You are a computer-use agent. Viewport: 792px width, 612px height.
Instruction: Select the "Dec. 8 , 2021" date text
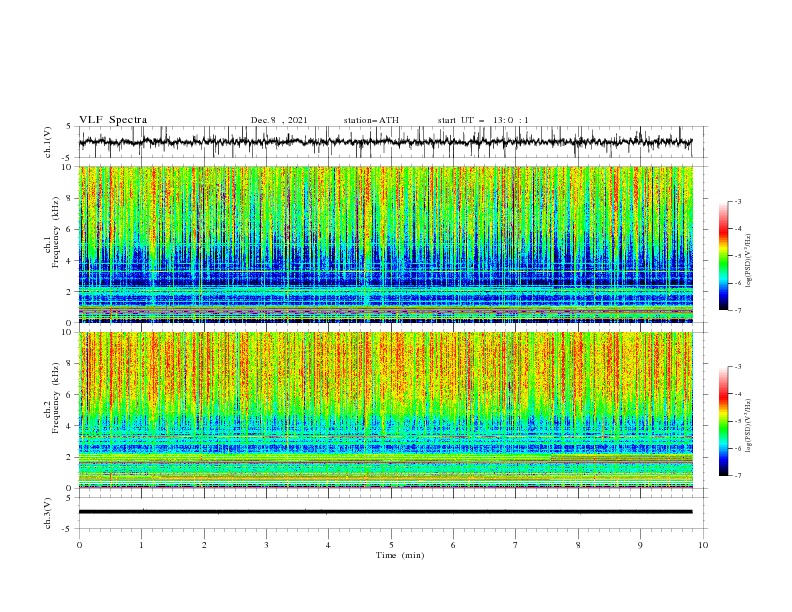[279, 120]
